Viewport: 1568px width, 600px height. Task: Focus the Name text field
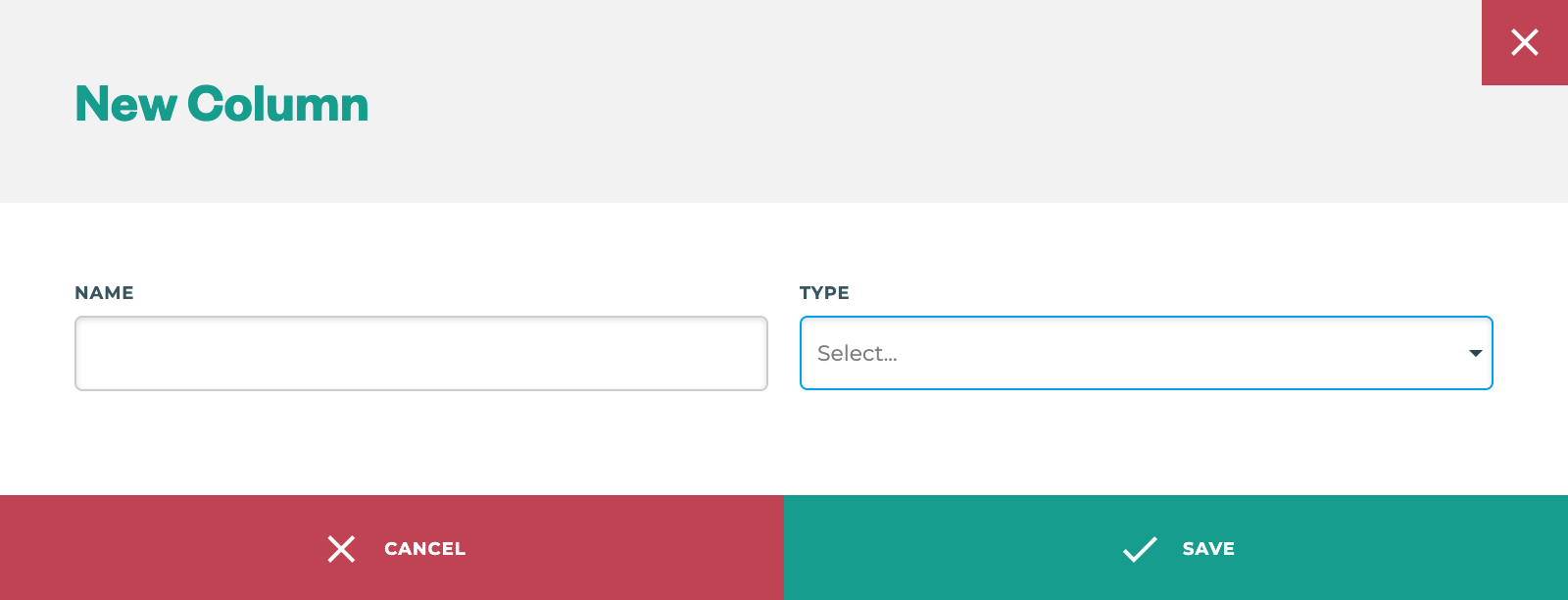tap(421, 353)
